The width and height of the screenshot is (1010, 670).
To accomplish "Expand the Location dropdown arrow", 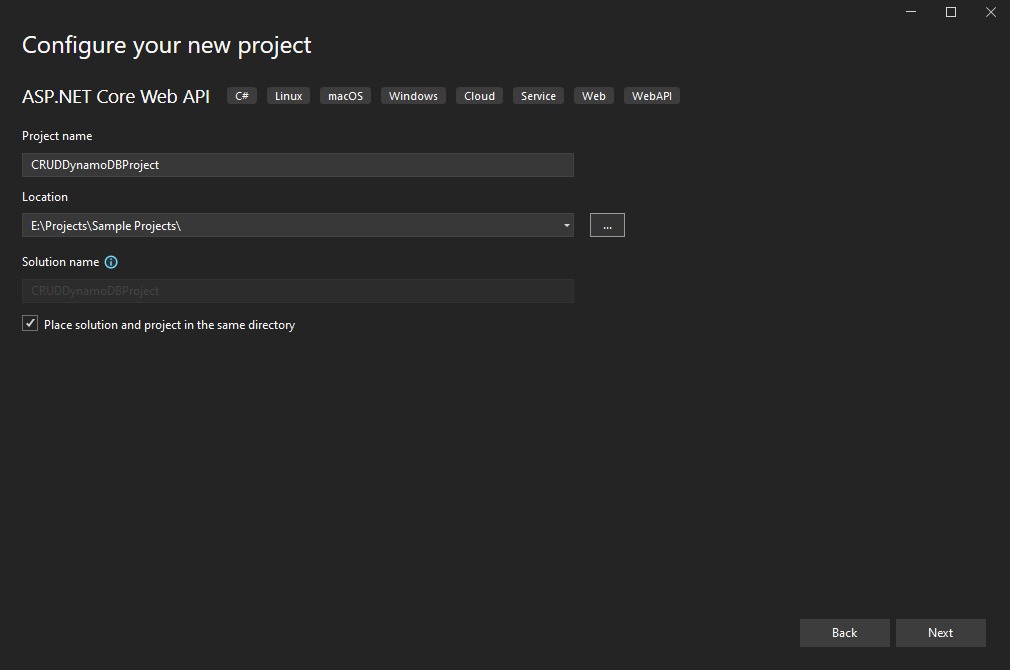I will pyautogui.click(x=567, y=225).
